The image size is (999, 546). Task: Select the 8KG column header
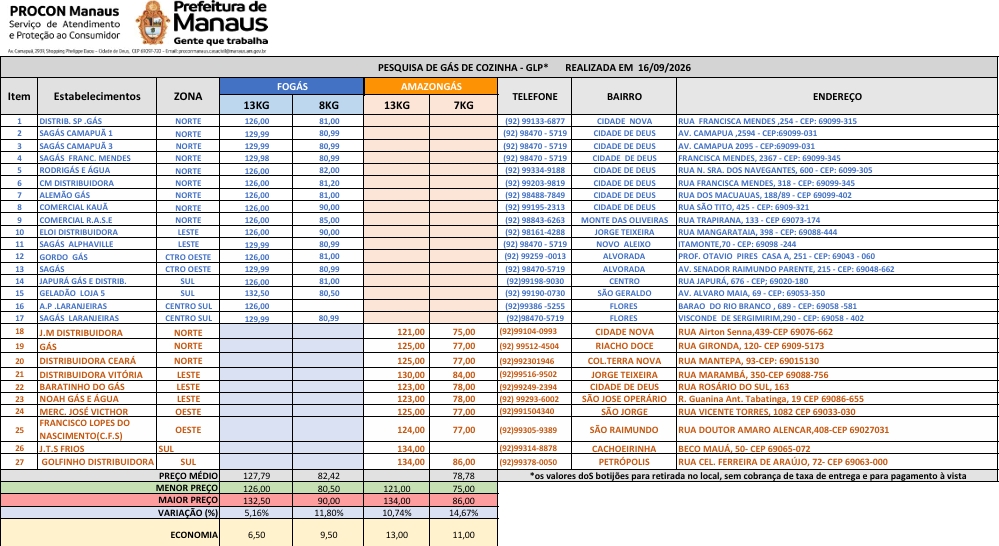point(328,105)
